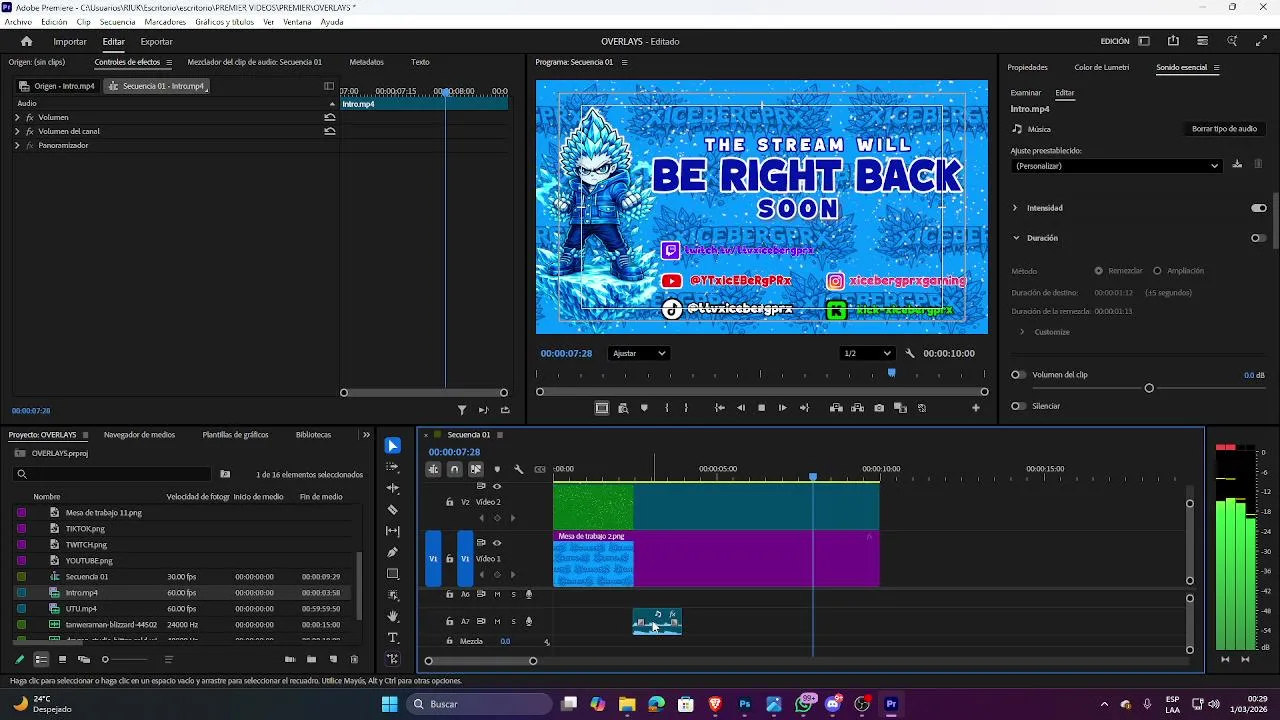Select the Hand tool
This screenshot has height=720, width=1280.
393,616
